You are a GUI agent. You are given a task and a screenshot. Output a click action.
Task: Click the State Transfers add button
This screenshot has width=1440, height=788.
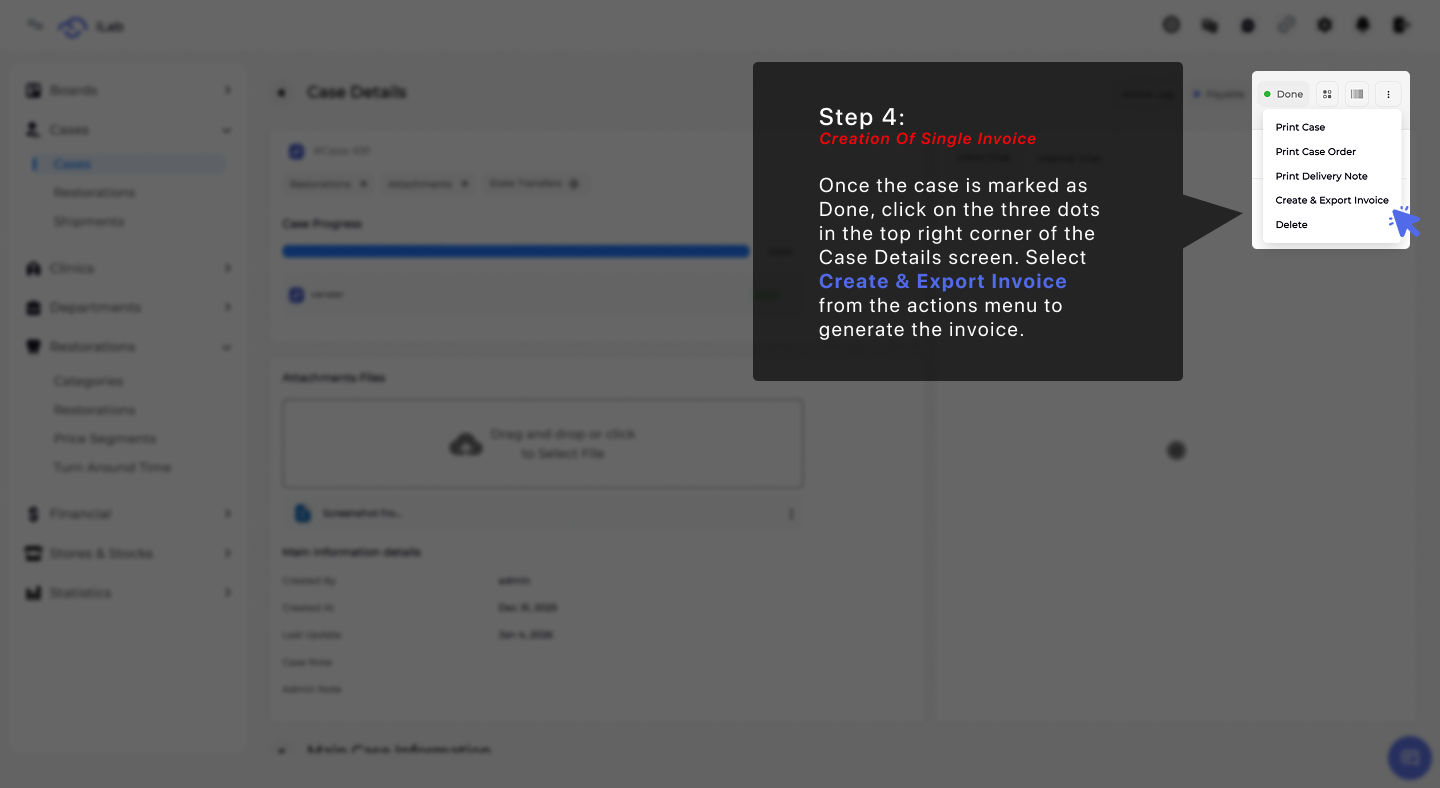point(574,184)
